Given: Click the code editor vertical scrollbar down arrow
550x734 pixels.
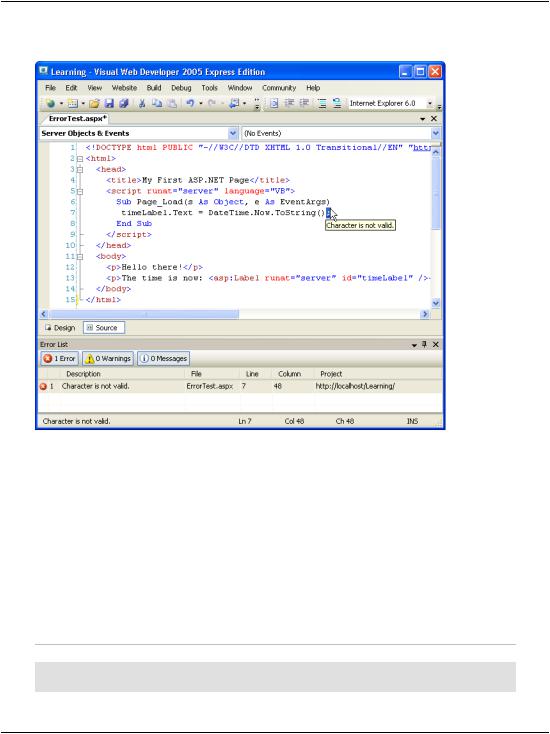Looking at the screenshot, I should 436,303.
